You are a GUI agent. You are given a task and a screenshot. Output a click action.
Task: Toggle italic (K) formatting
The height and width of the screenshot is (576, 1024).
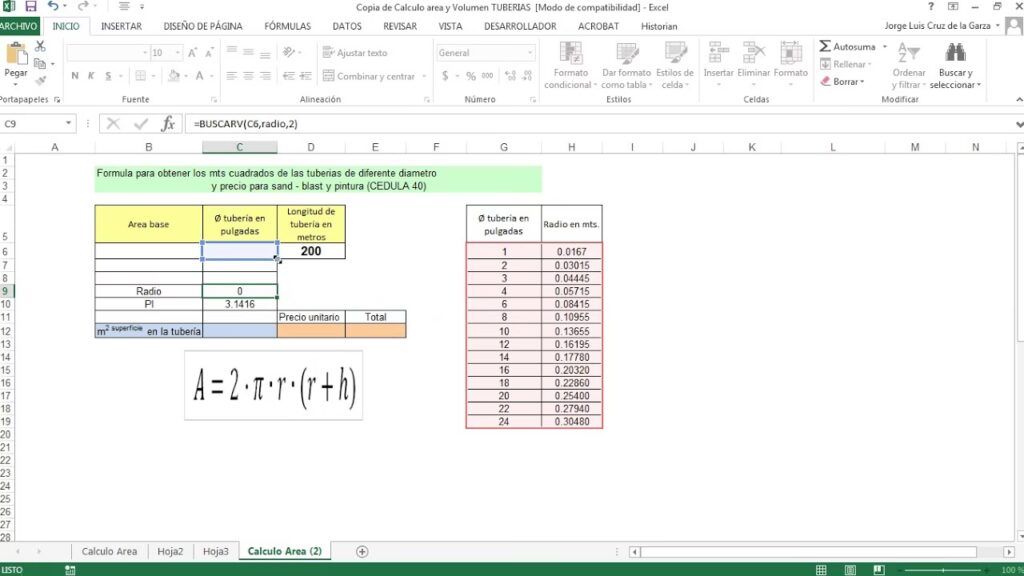(89, 76)
